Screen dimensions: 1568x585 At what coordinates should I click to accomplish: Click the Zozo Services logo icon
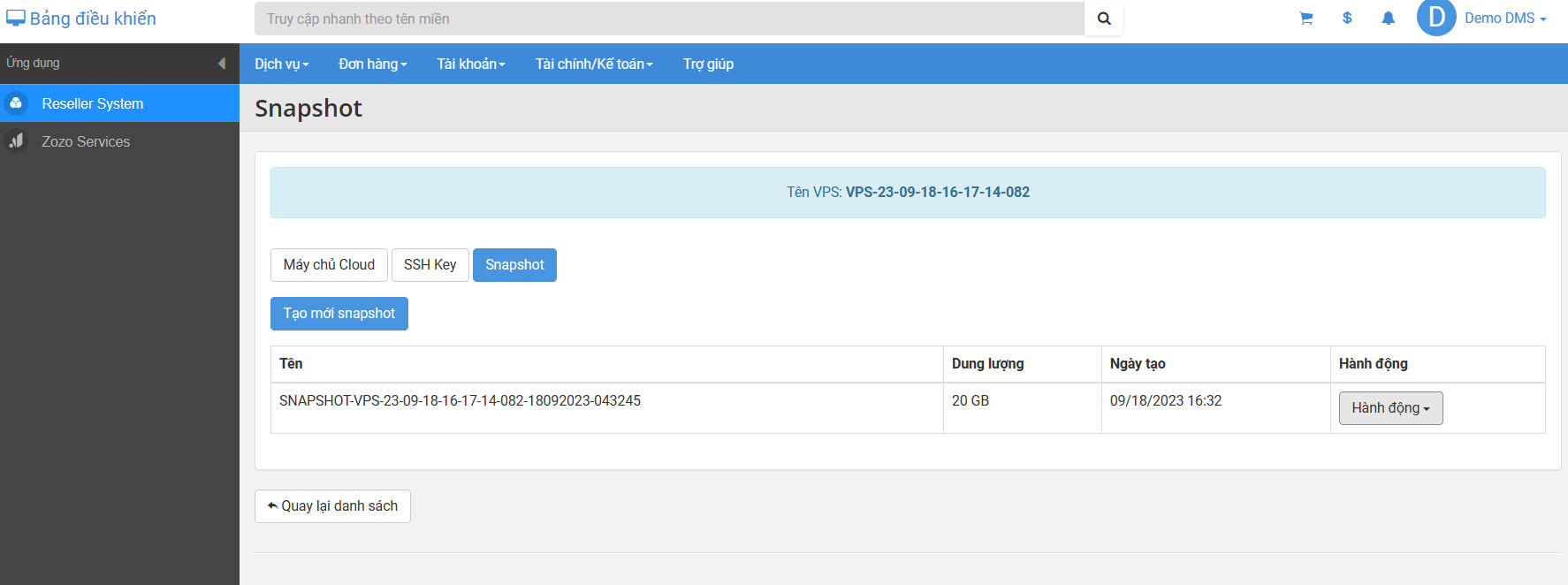click(x=16, y=141)
